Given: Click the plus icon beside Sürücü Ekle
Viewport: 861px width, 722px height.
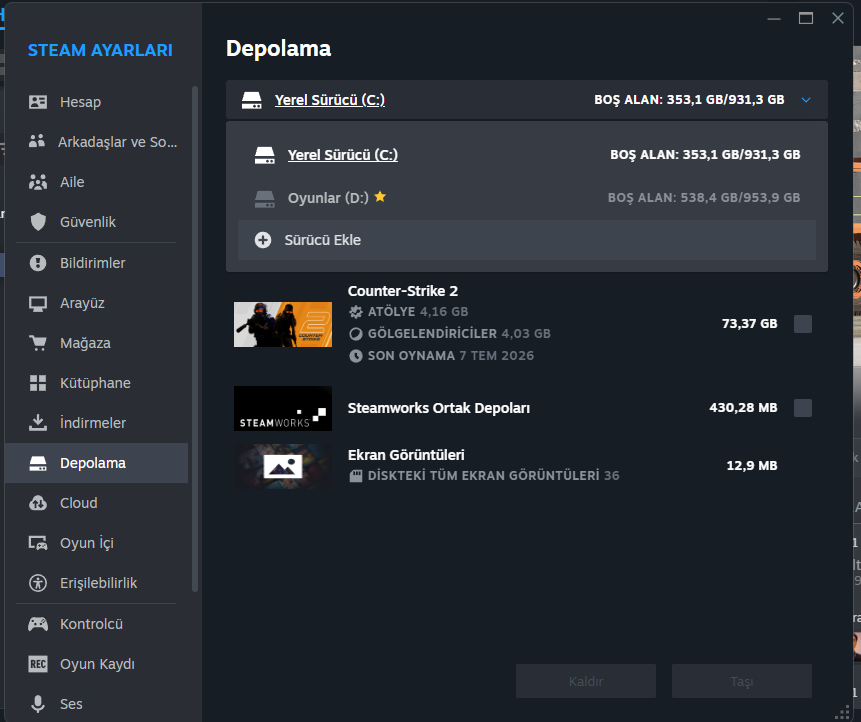Looking at the screenshot, I should [x=263, y=240].
